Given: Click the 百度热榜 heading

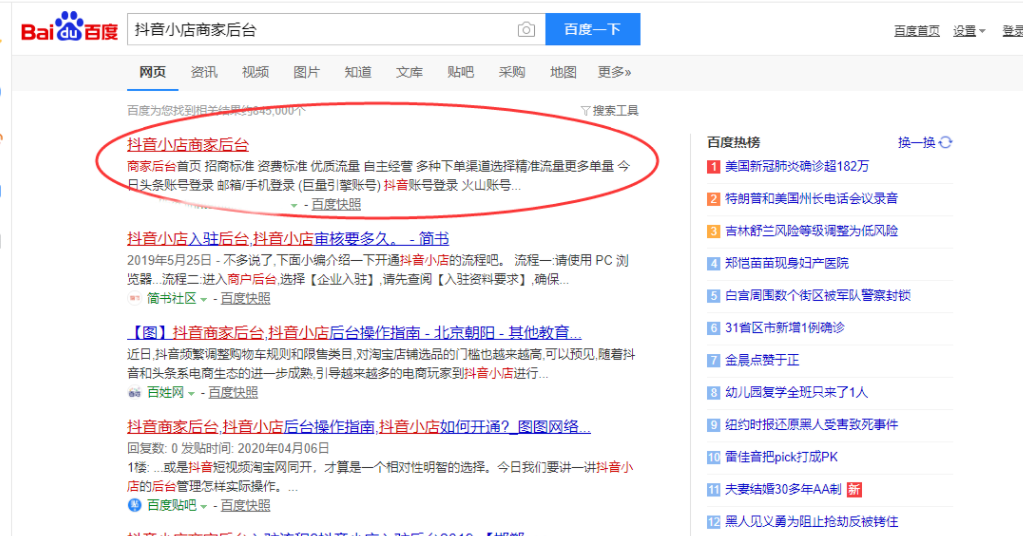Looking at the screenshot, I should [733, 142].
